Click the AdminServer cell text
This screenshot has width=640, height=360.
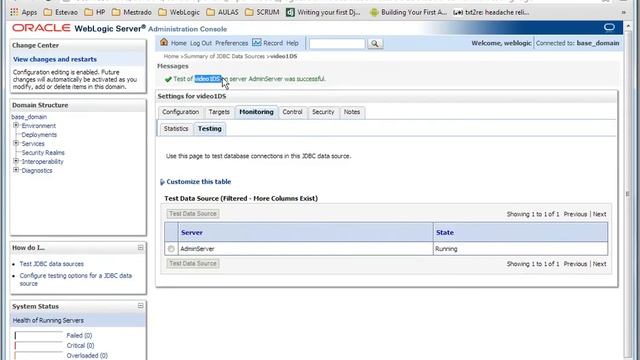click(197, 249)
